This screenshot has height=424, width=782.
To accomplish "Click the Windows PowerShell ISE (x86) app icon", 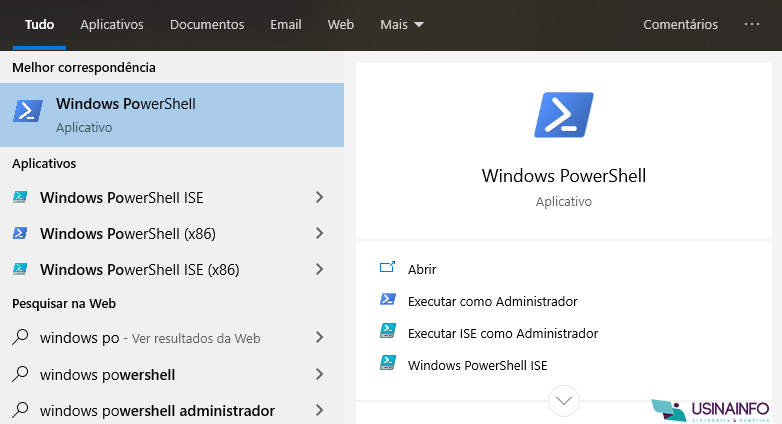I will [x=20, y=269].
